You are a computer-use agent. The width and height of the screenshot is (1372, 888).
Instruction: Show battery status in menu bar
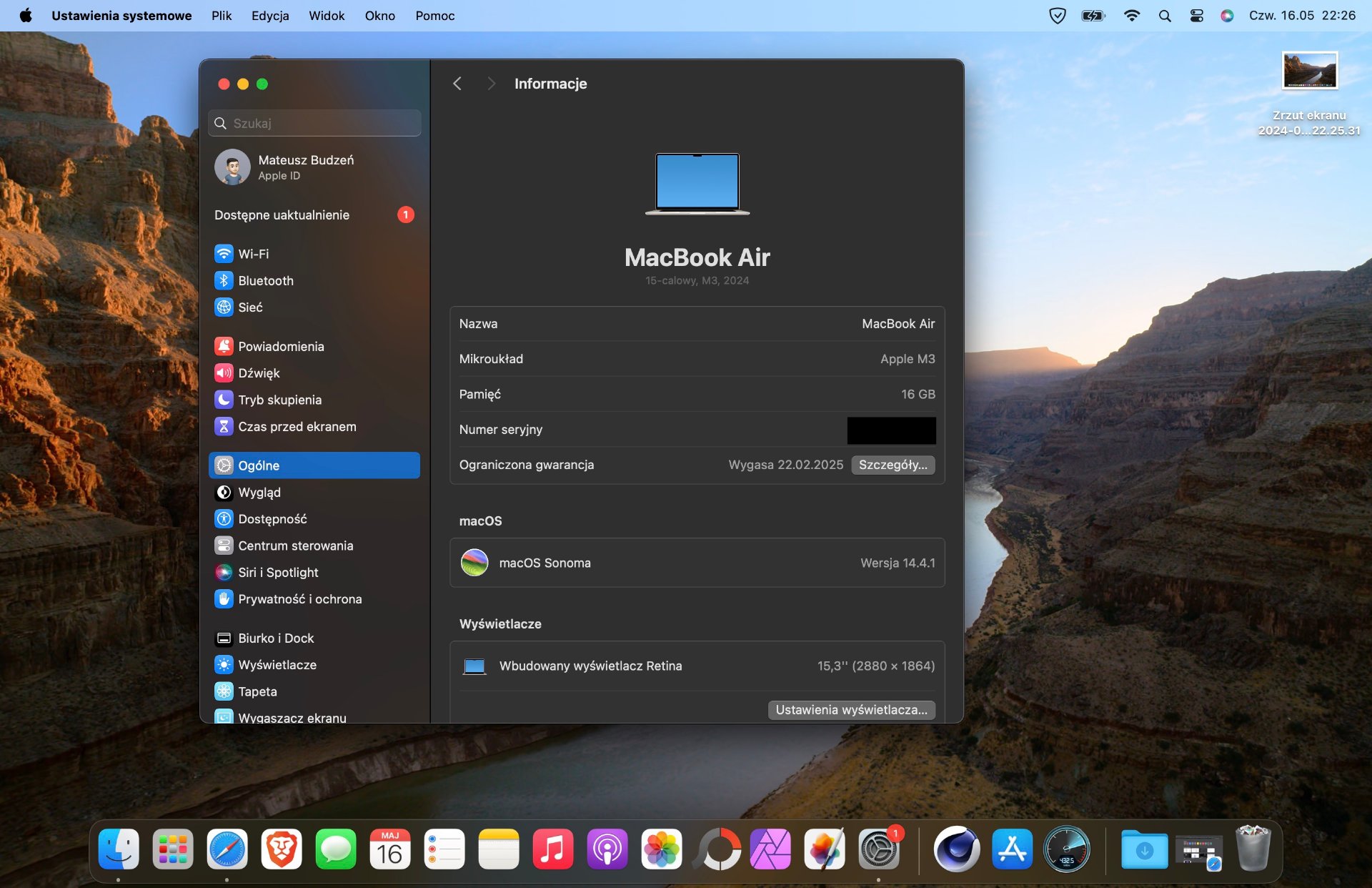coord(1093,16)
